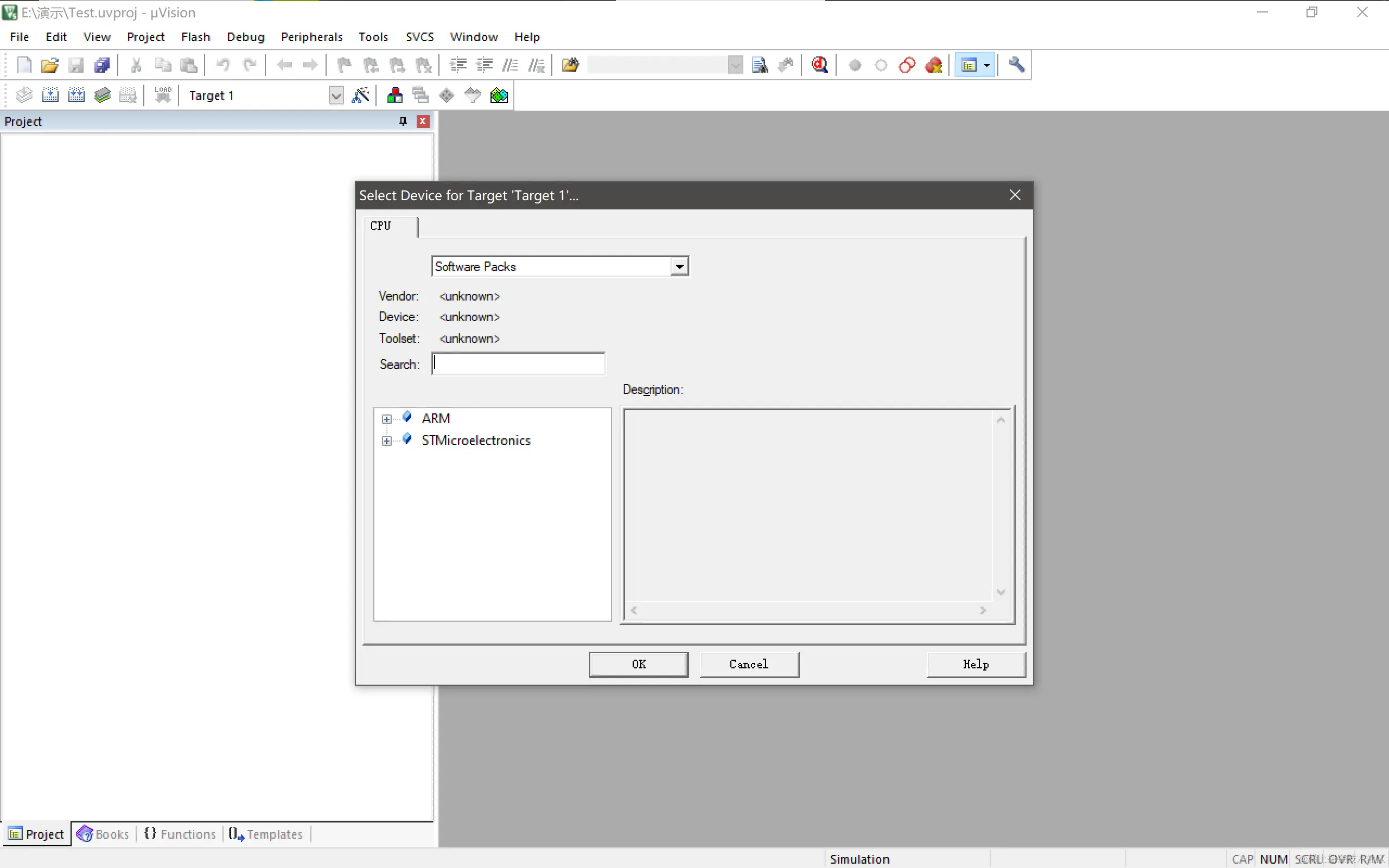Open the Flash menu
The width and height of the screenshot is (1389, 868).
pos(195,37)
